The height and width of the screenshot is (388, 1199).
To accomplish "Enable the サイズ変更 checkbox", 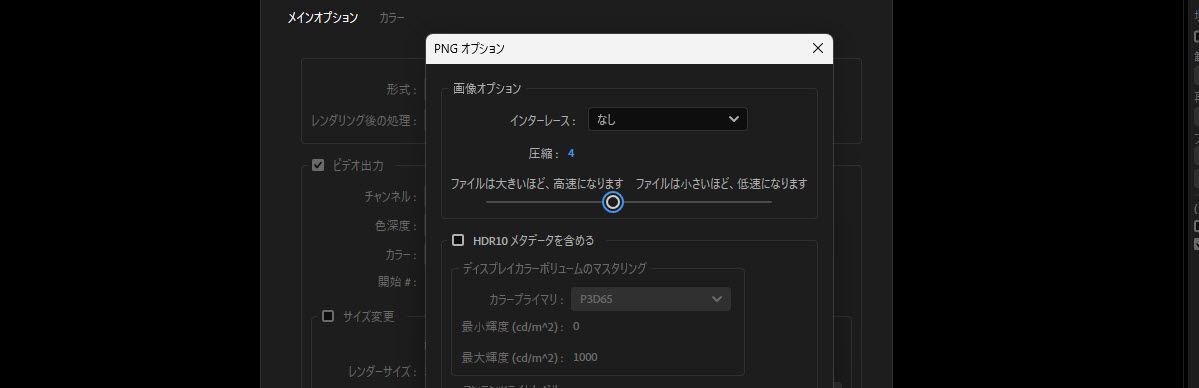I will pyautogui.click(x=328, y=316).
